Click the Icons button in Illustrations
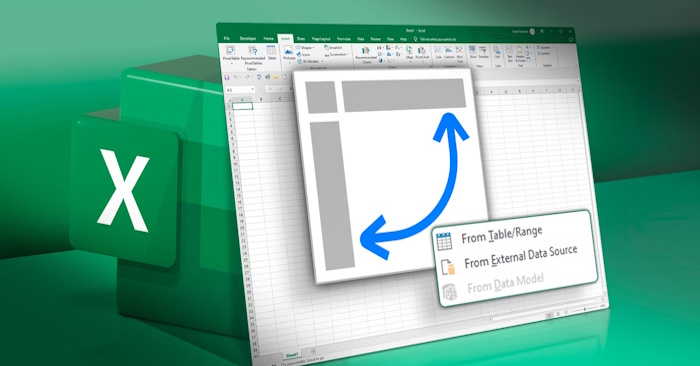This screenshot has width=700, height=366. coord(303,54)
